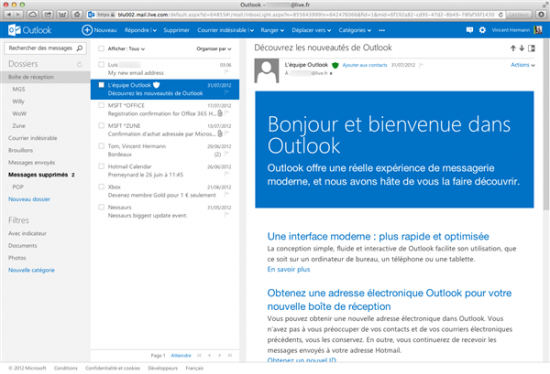Check the Neosaurs message checkbox
Viewport: 550px width, 374px height.
(x=101, y=207)
